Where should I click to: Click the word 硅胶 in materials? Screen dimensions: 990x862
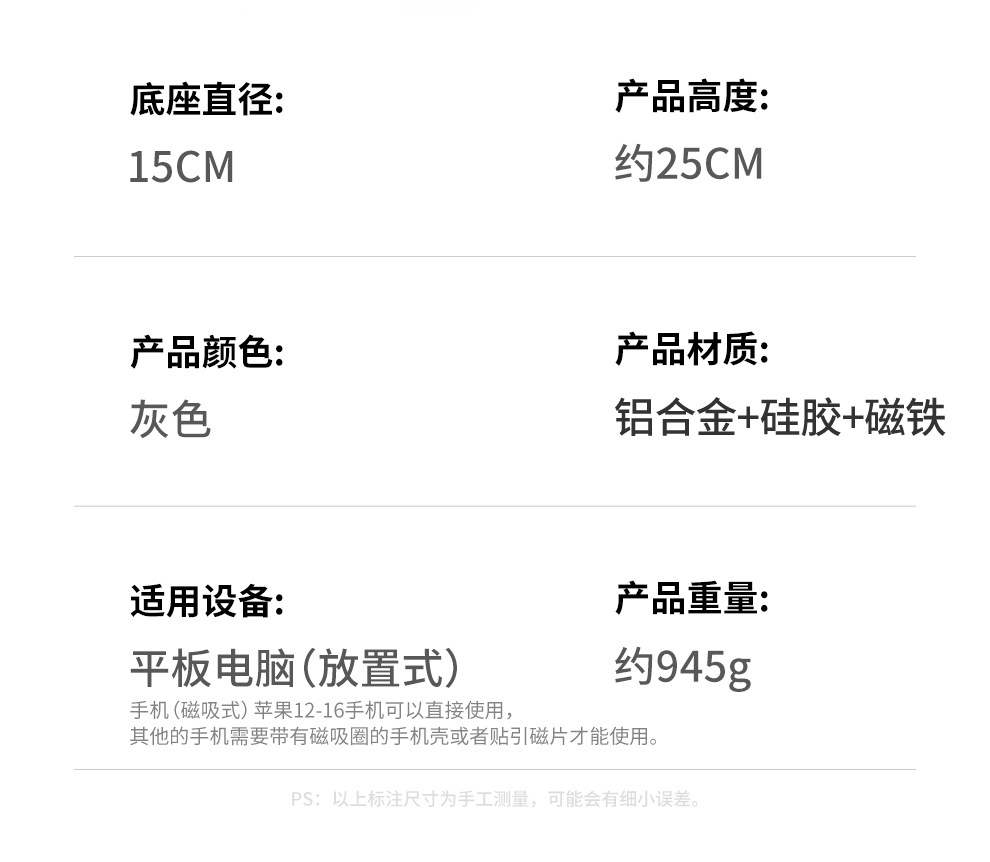pyautogui.click(x=800, y=418)
